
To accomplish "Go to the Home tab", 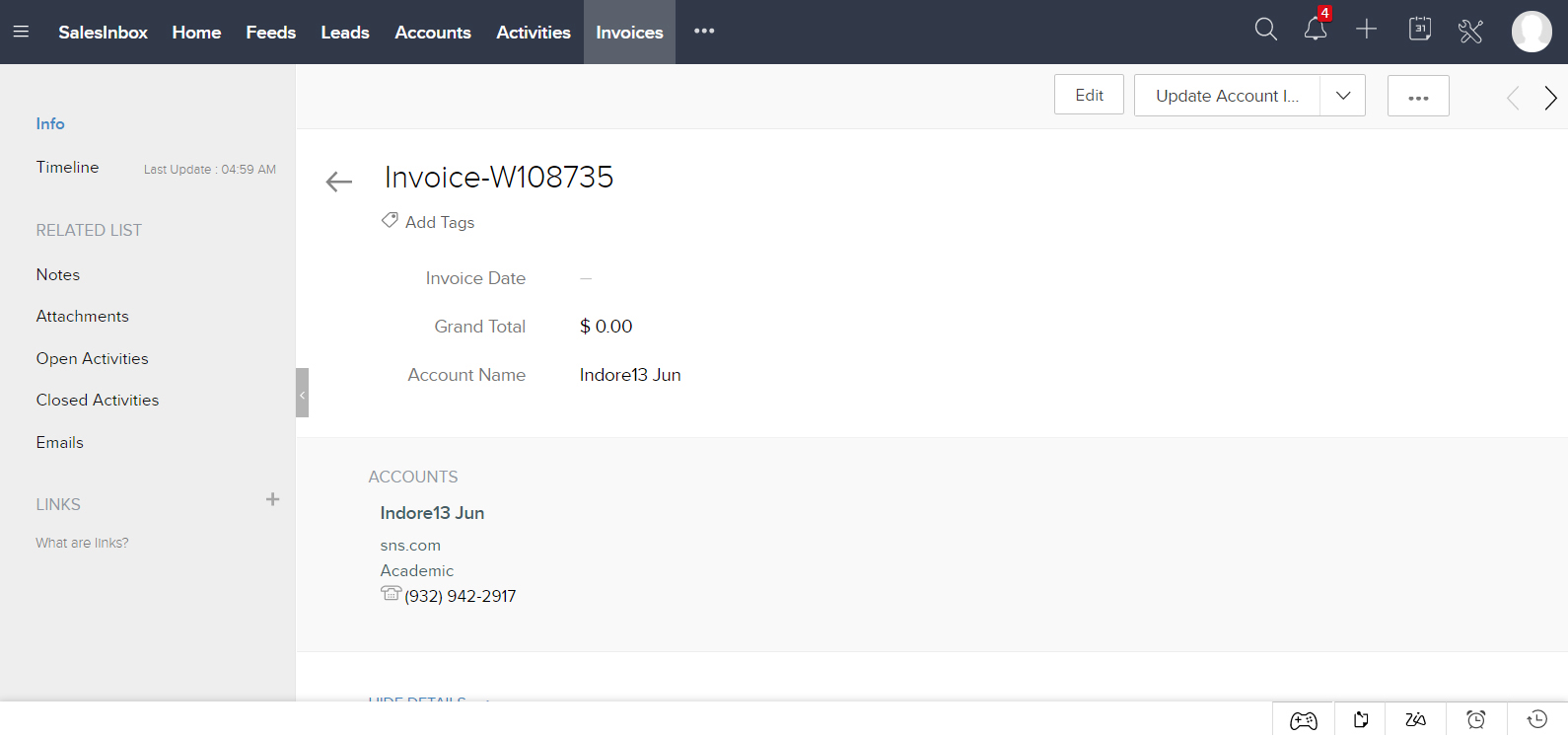I will [x=196, y=33].
